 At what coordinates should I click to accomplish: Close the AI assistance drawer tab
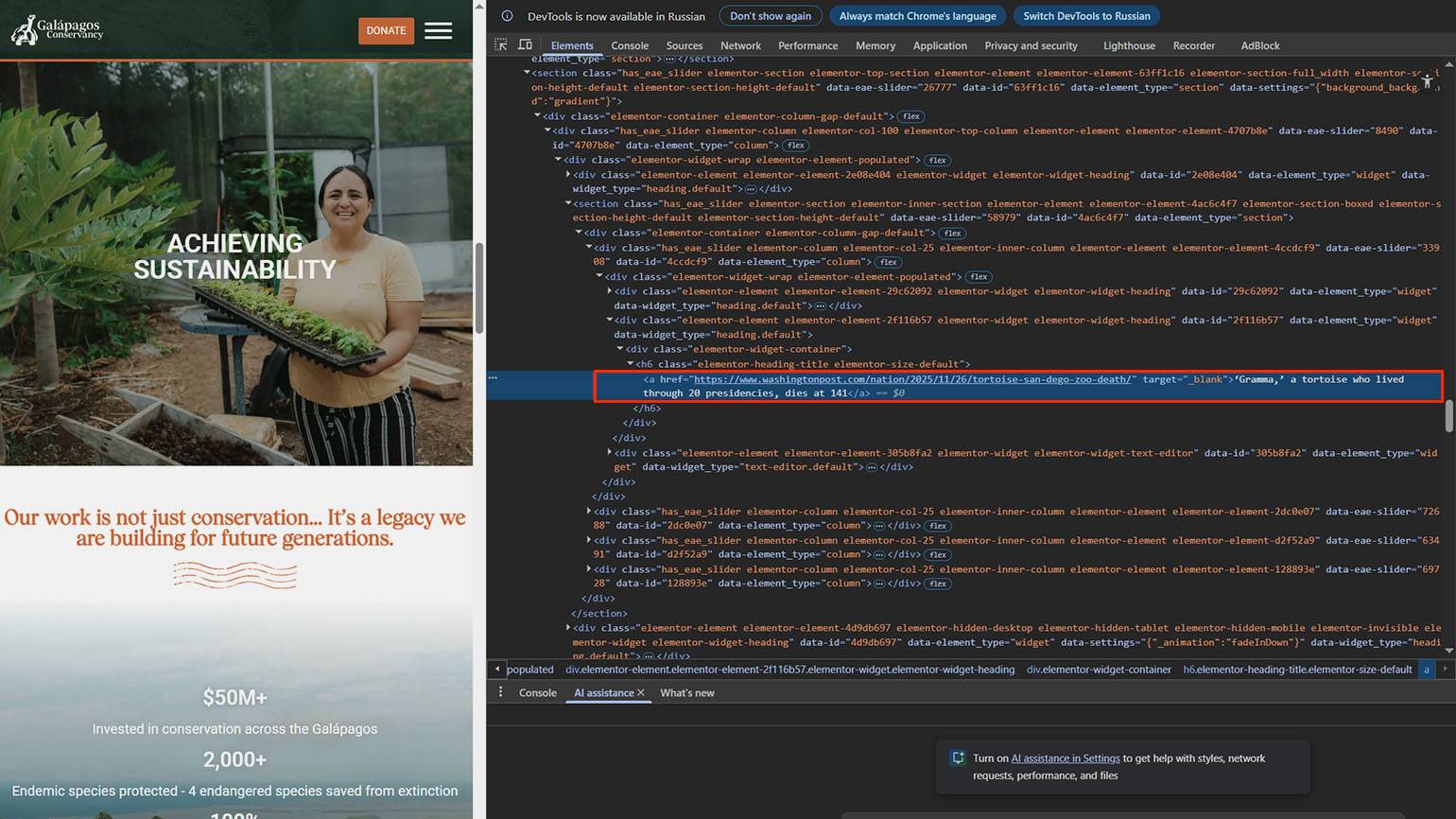[x=641, y=693]
